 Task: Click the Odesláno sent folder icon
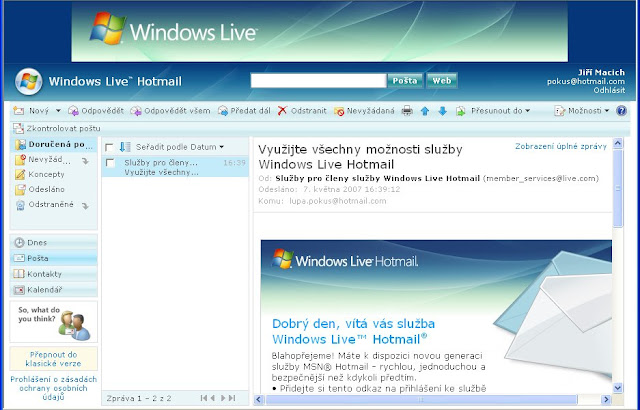point(20,189)
